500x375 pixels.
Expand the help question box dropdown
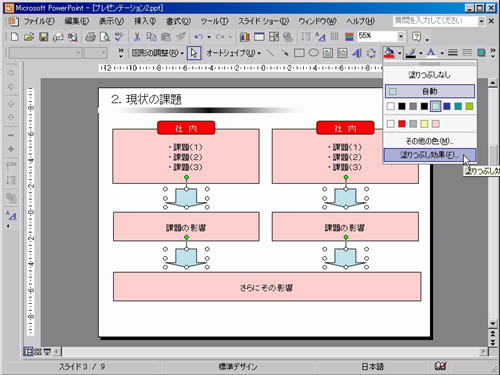click(481, 21)
